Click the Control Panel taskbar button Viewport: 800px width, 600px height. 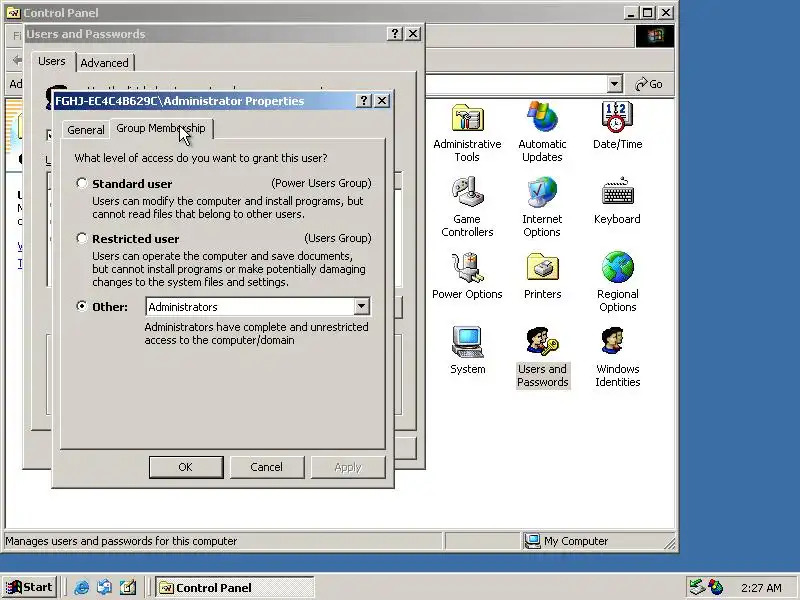click(235, 588)
